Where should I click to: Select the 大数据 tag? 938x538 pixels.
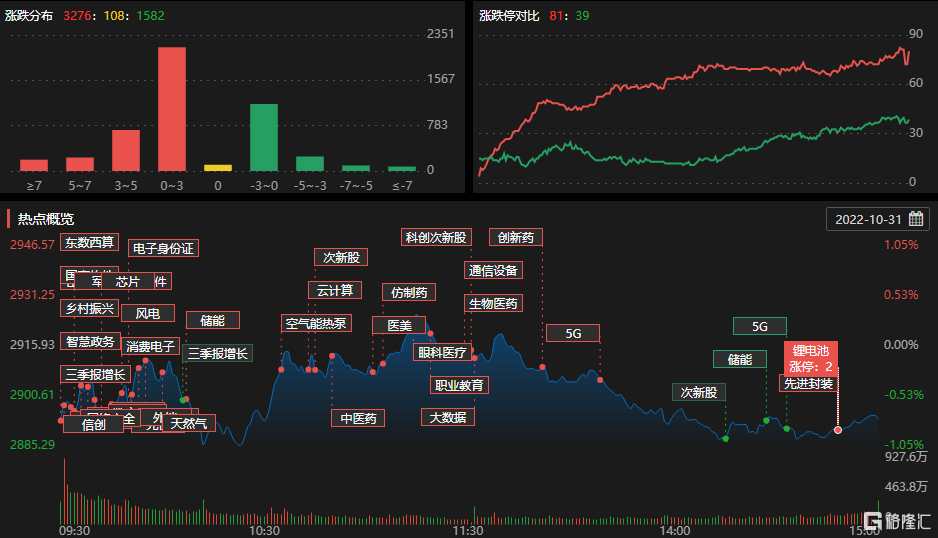point(448,417)
